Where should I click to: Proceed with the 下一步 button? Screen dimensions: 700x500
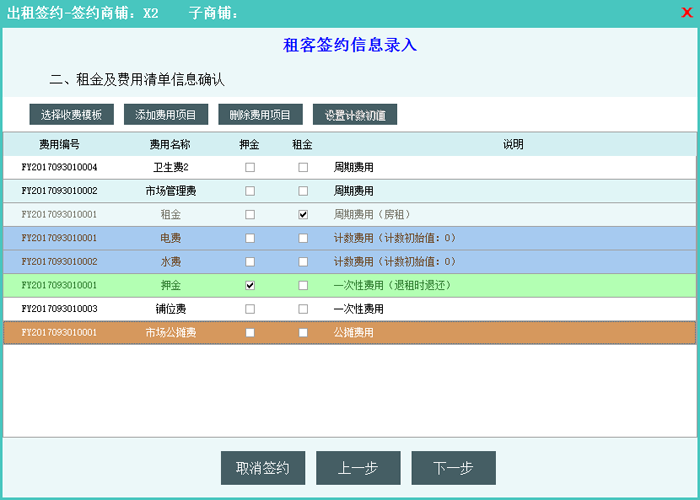(453, 468)
